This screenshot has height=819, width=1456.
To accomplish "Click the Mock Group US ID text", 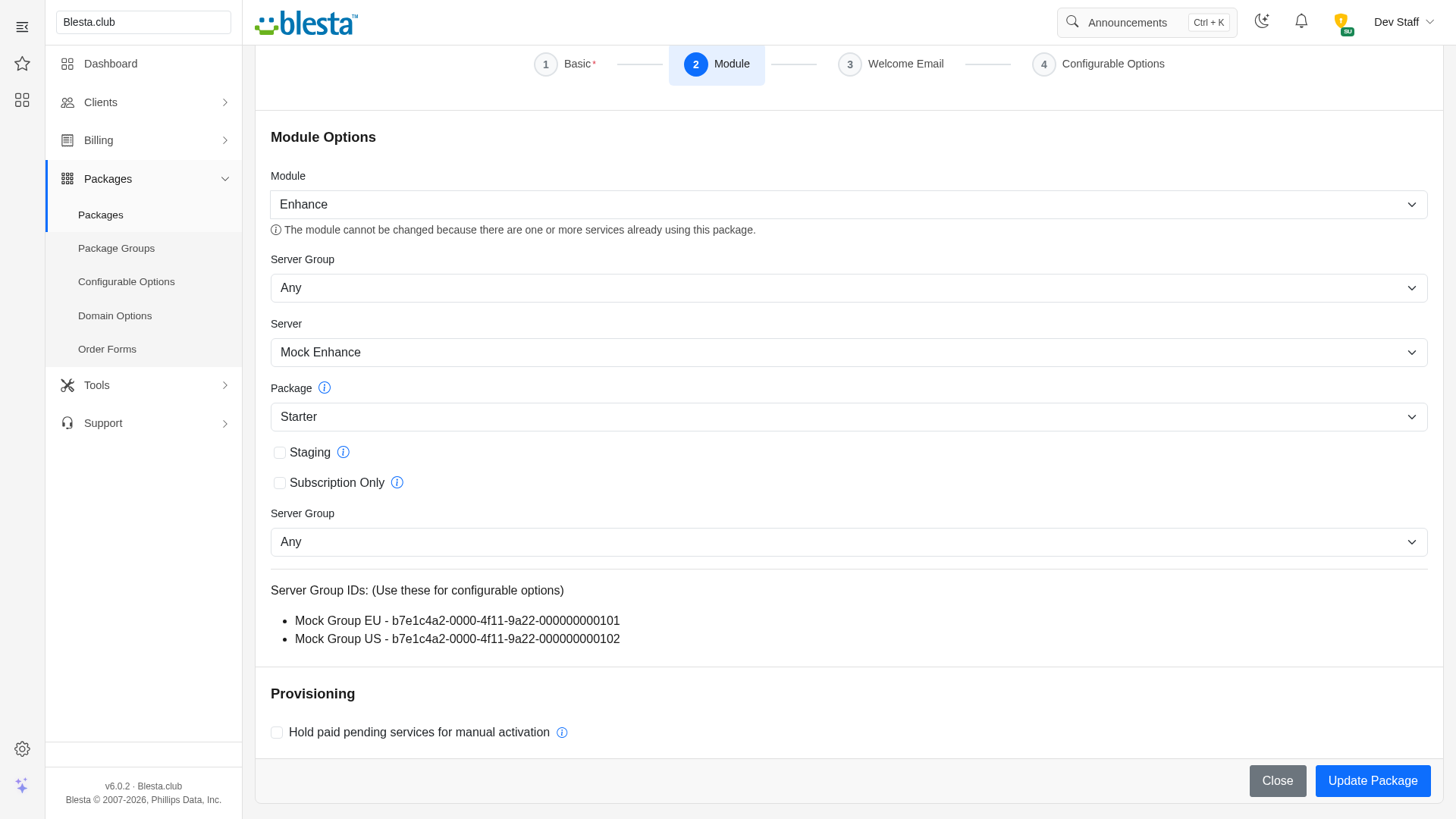I will click(457, 639).
